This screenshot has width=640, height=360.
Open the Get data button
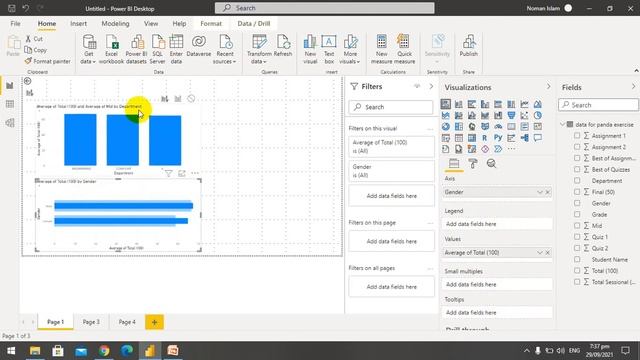(88, 49)
